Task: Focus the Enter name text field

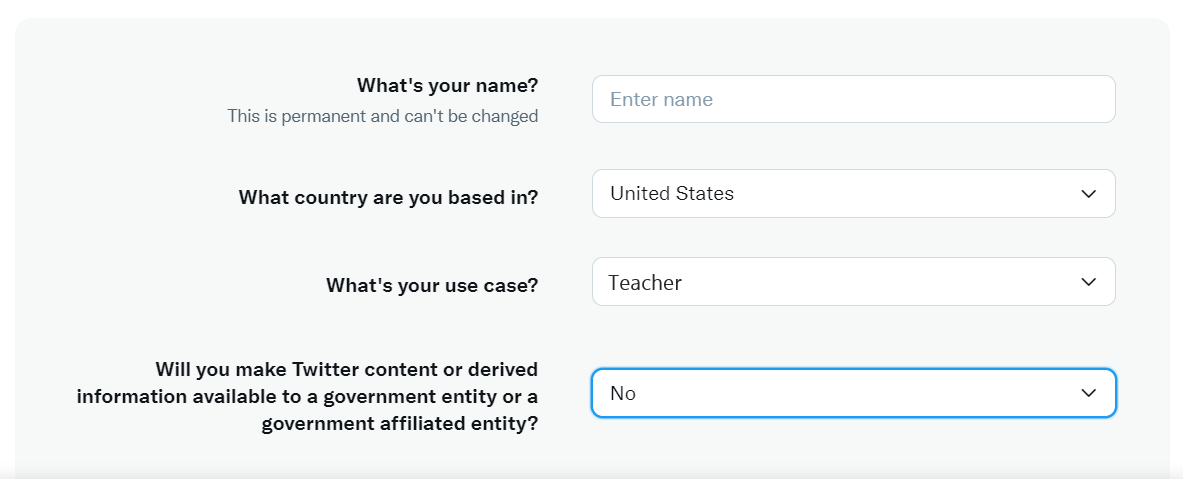Action: coord(853,99)
